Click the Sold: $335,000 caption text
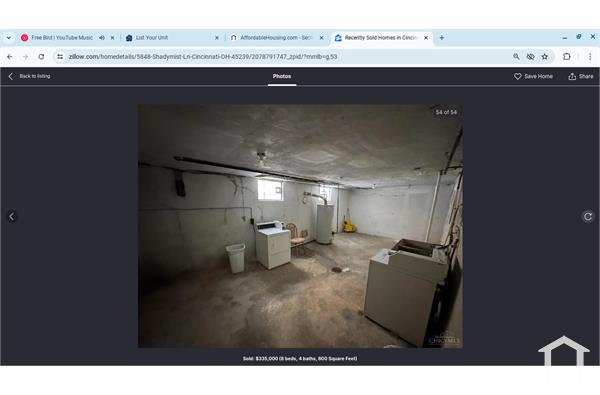The image size is (600, 395). [300, 359]
